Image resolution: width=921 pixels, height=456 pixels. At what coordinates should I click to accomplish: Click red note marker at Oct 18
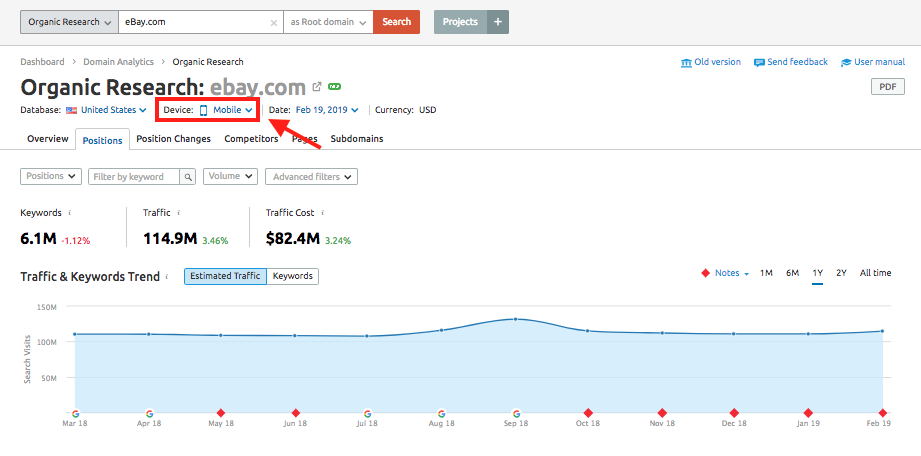click(x=588, y=413)
